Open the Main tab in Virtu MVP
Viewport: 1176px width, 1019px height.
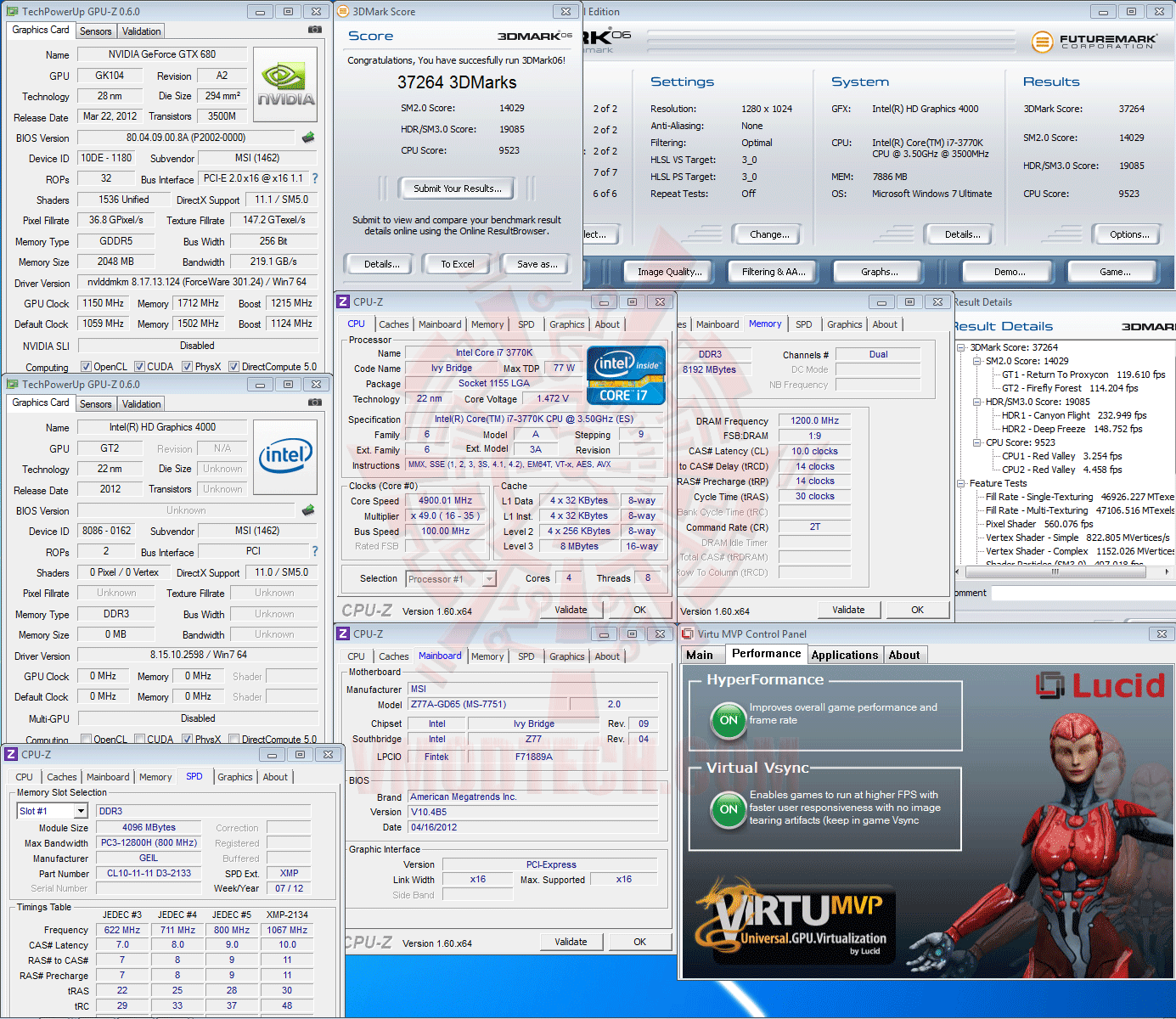pos(700,655)
